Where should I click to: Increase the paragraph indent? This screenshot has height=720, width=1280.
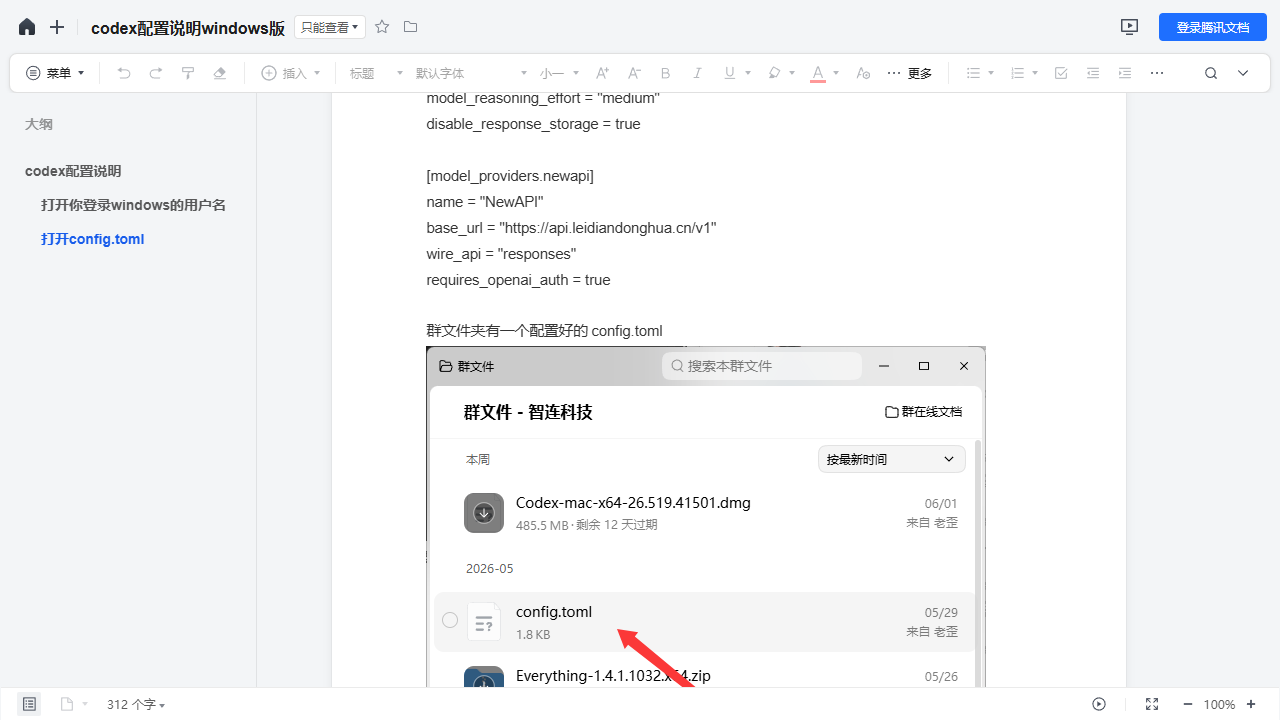click(1125, 73)
